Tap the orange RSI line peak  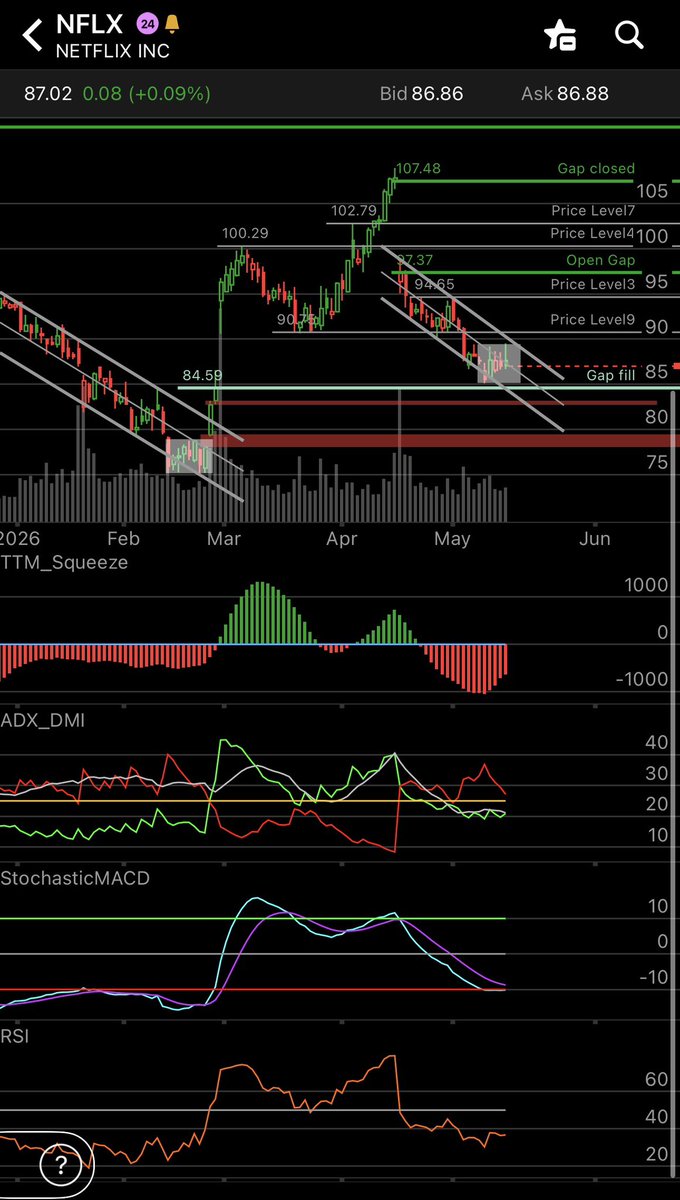(392, 1056)
